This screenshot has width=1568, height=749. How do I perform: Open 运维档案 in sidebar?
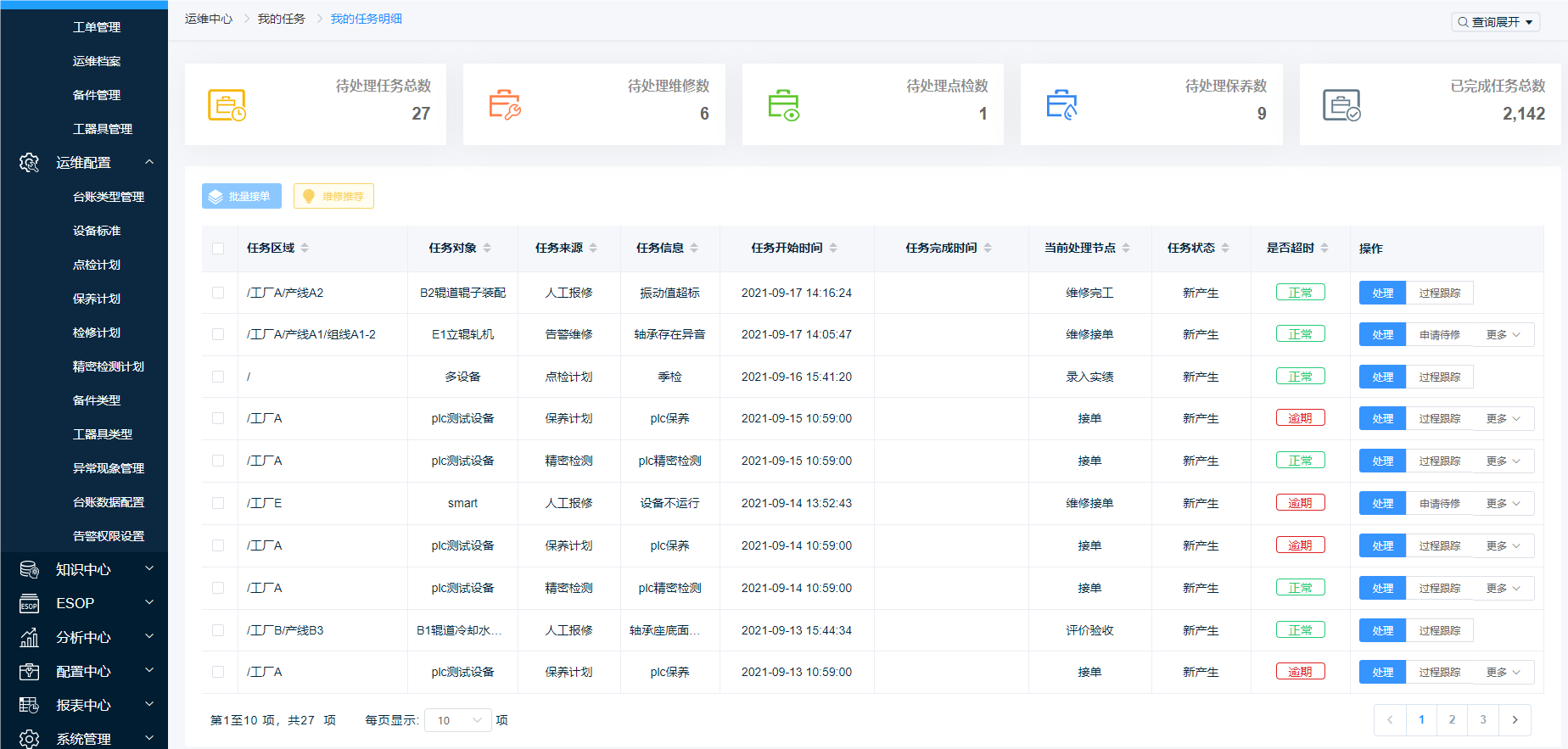click(97, 61)
